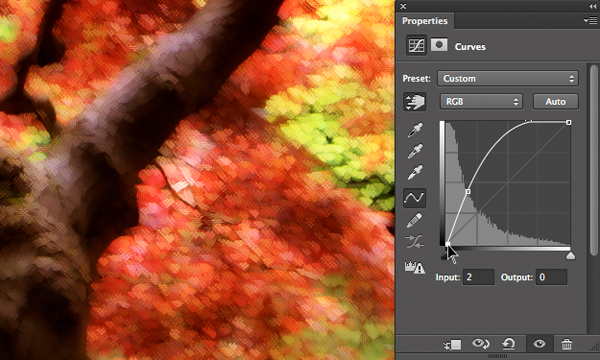Pick the gray point eyedropper
Image resolution: width=600 pixels, height=360 pixels.
point(415,151)
